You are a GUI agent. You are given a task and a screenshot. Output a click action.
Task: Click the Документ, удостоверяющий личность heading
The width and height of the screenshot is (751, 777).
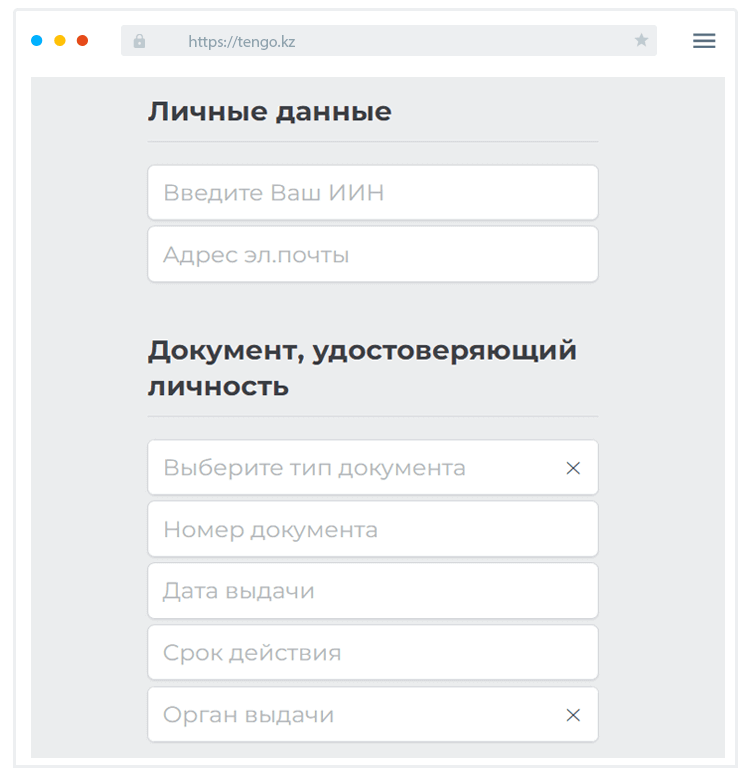(362, 368)
